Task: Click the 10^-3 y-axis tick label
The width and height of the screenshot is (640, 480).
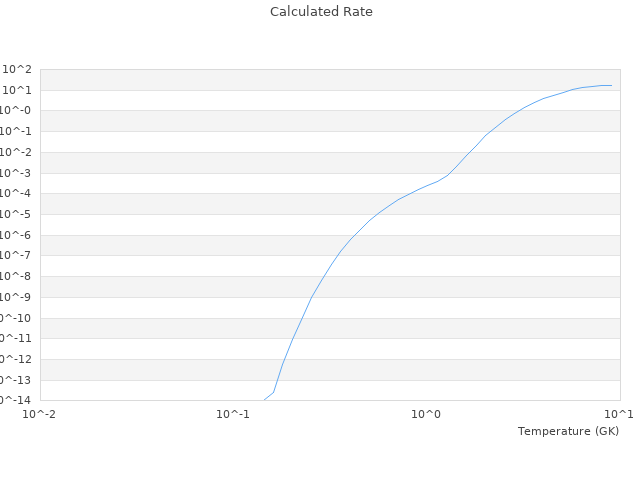Action: point(16,173)
